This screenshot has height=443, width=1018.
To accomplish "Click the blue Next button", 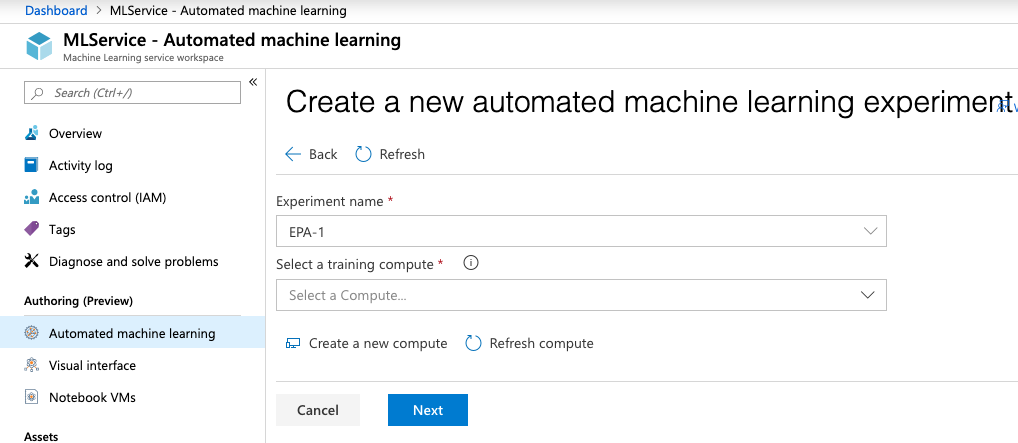I will (x=428, y=410).
